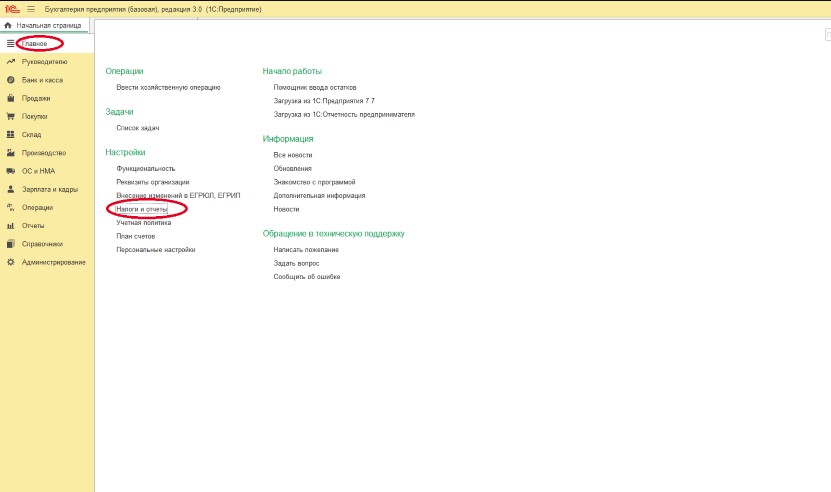Click the bar chart icon for Отчеты

[10, 226]
